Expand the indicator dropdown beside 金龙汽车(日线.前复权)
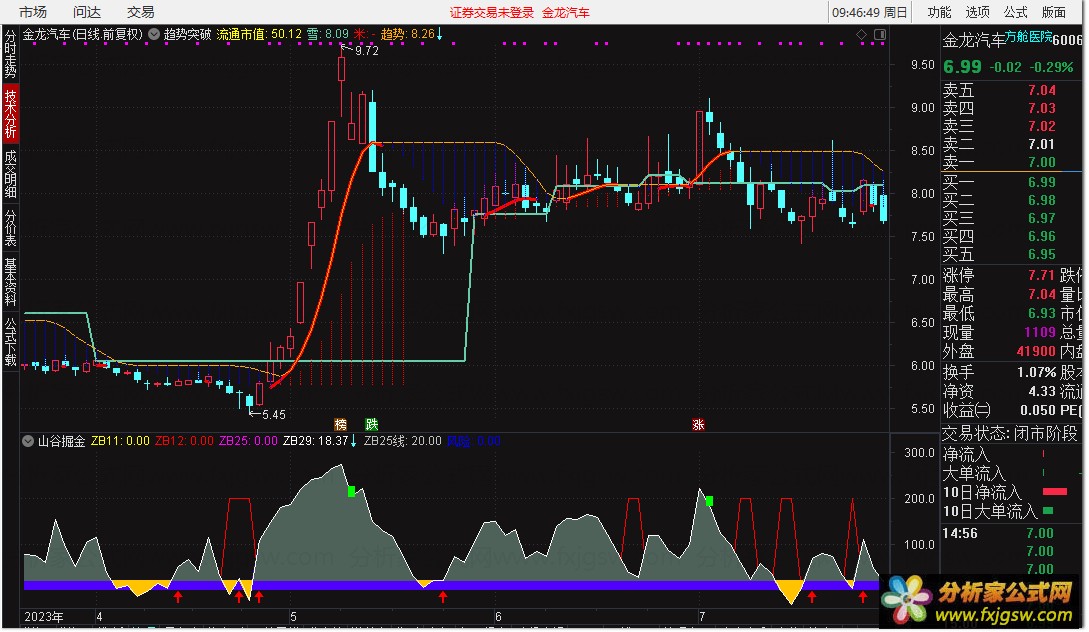 153,34
